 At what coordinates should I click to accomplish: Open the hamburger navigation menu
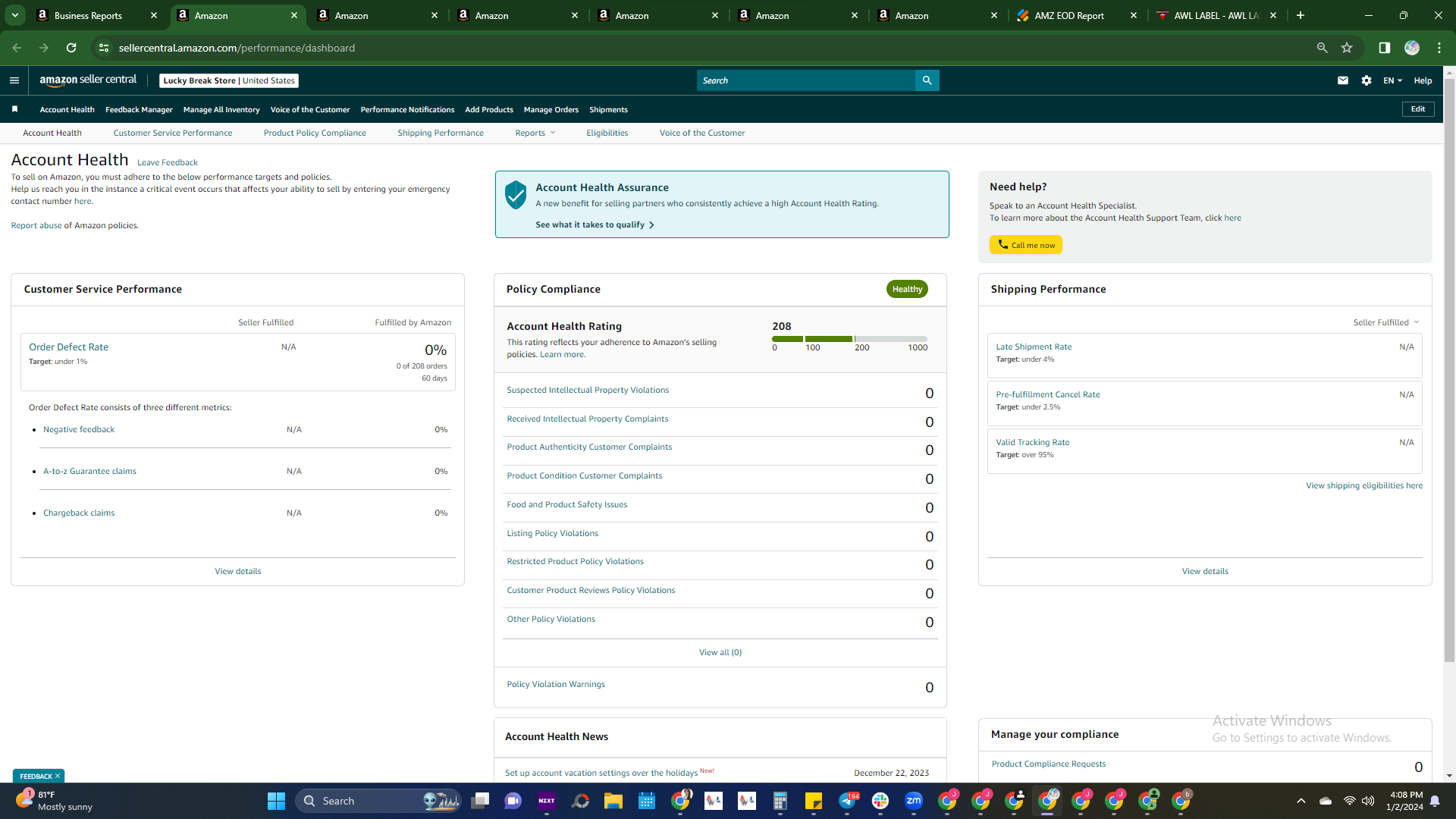14,80
